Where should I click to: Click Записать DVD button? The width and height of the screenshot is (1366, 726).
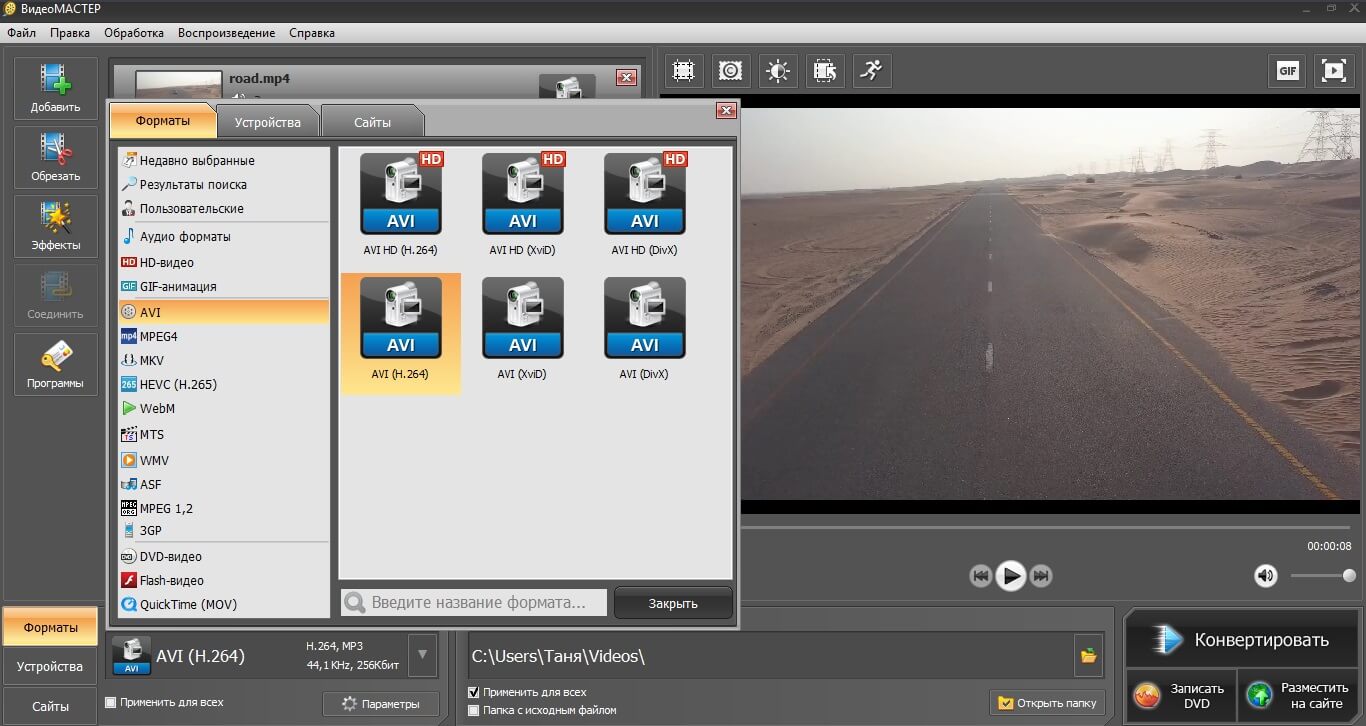1181,695
